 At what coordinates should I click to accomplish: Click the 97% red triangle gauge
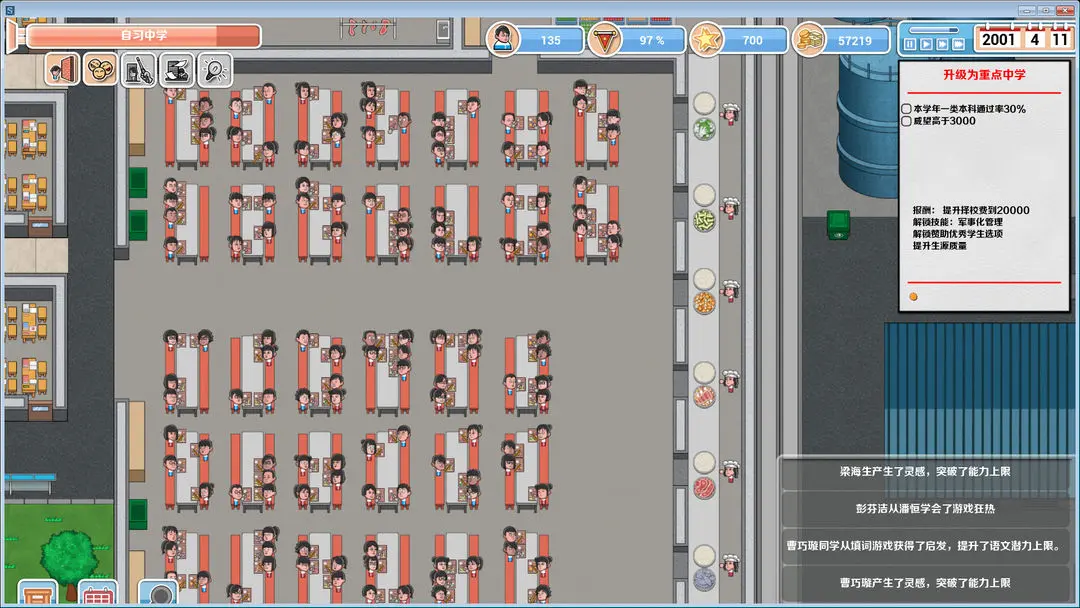pyautogui.click(x=606, y=40)
